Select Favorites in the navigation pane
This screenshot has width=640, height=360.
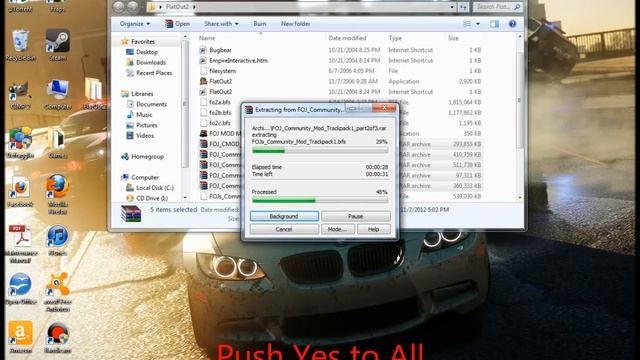(142, 42)
